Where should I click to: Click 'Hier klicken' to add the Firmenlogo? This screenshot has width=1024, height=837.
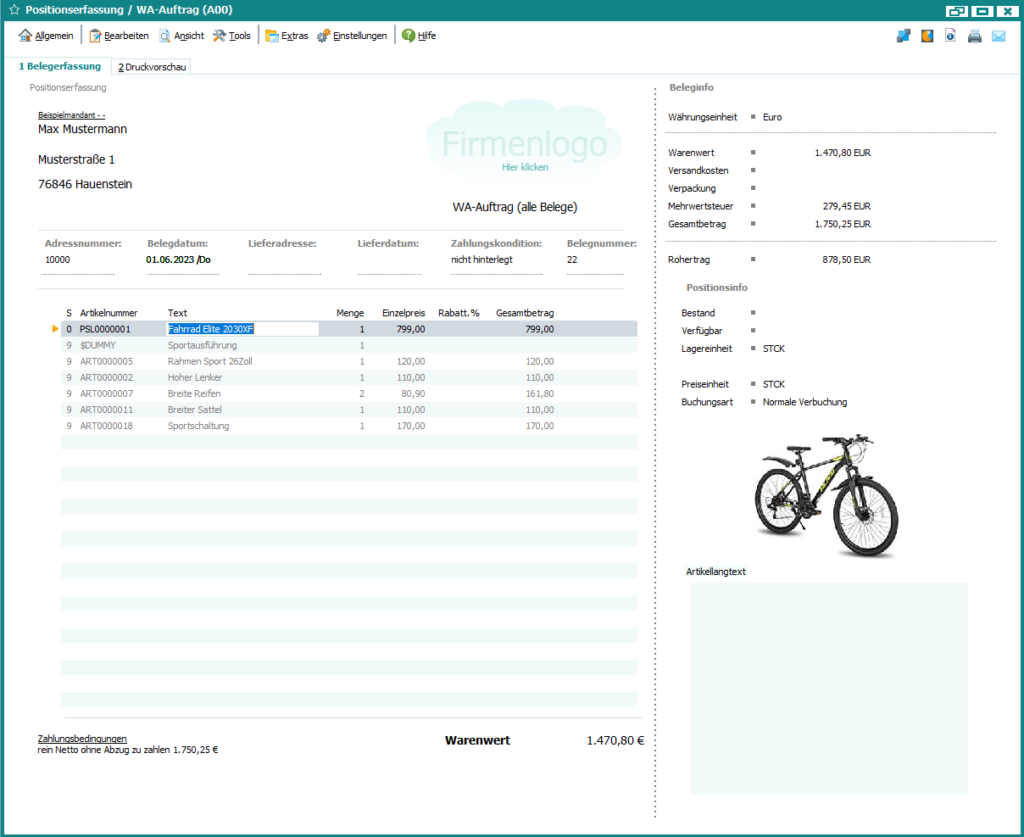526,168
